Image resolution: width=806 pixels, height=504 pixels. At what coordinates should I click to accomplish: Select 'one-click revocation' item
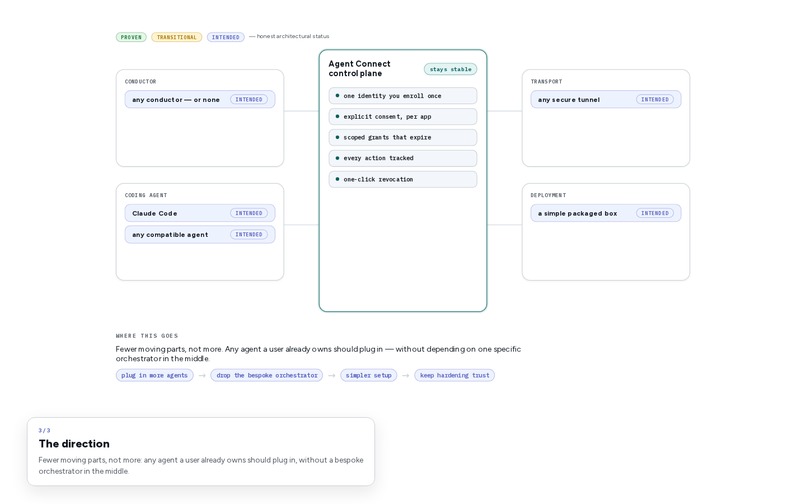pyautogui.click(x=403, y=179)
